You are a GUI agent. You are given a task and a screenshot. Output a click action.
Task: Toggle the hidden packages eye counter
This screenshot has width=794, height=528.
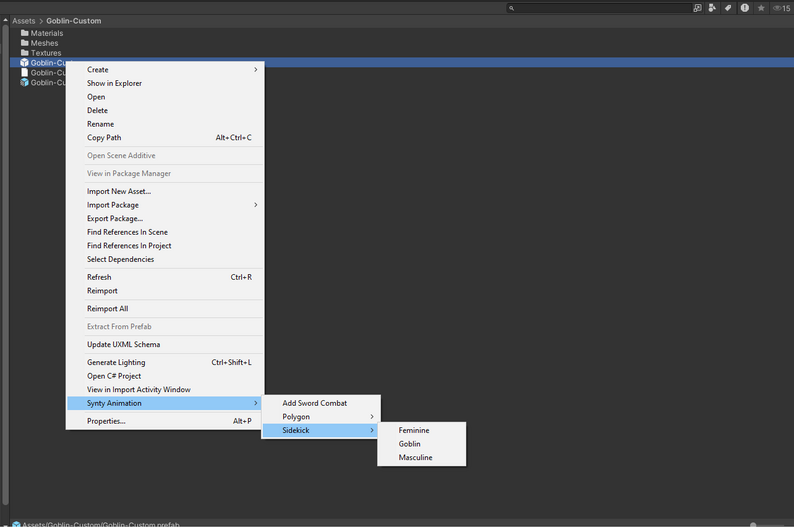pos(781,8)
